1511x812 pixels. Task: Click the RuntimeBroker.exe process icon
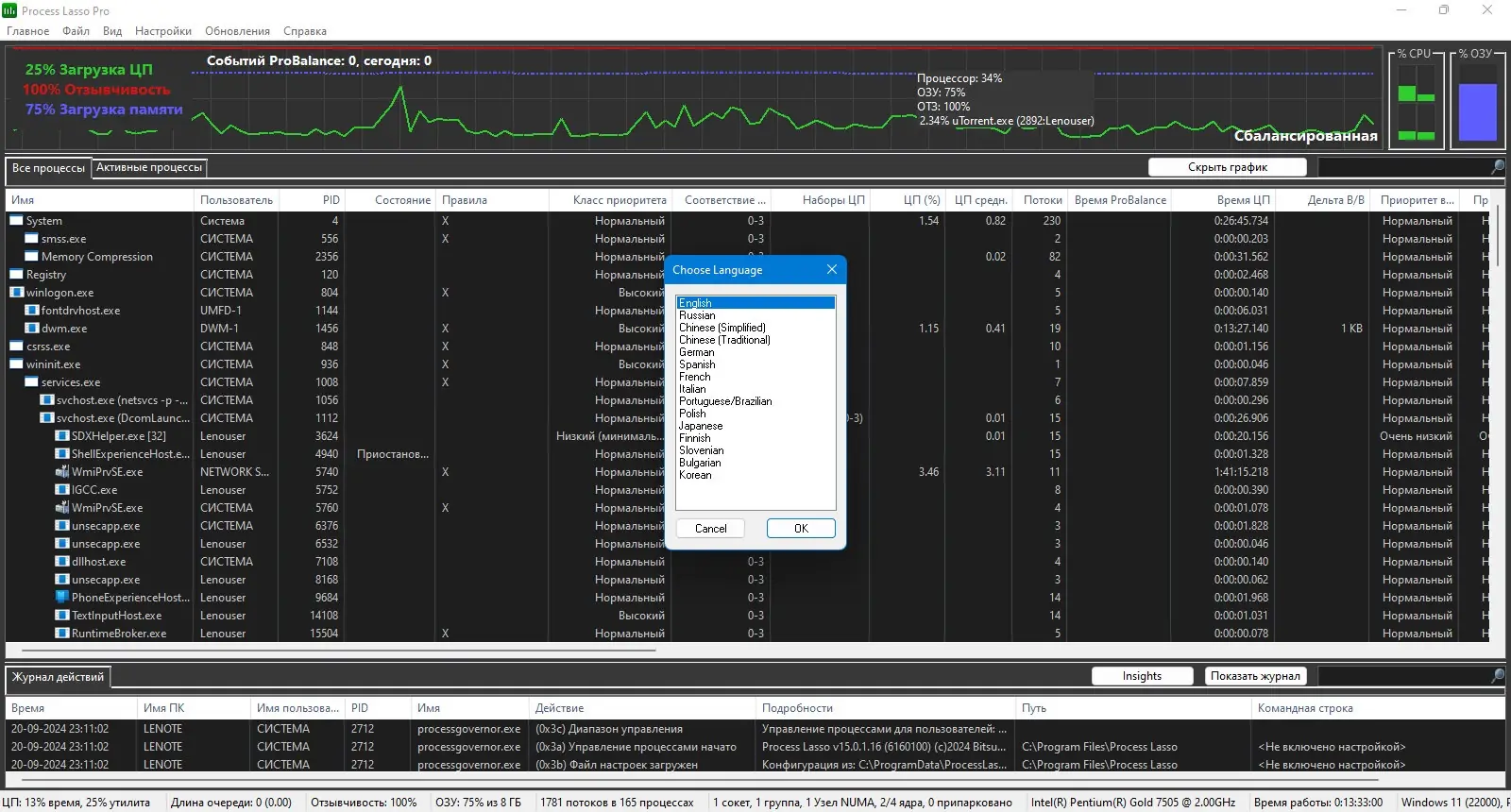tap(61, 634)
